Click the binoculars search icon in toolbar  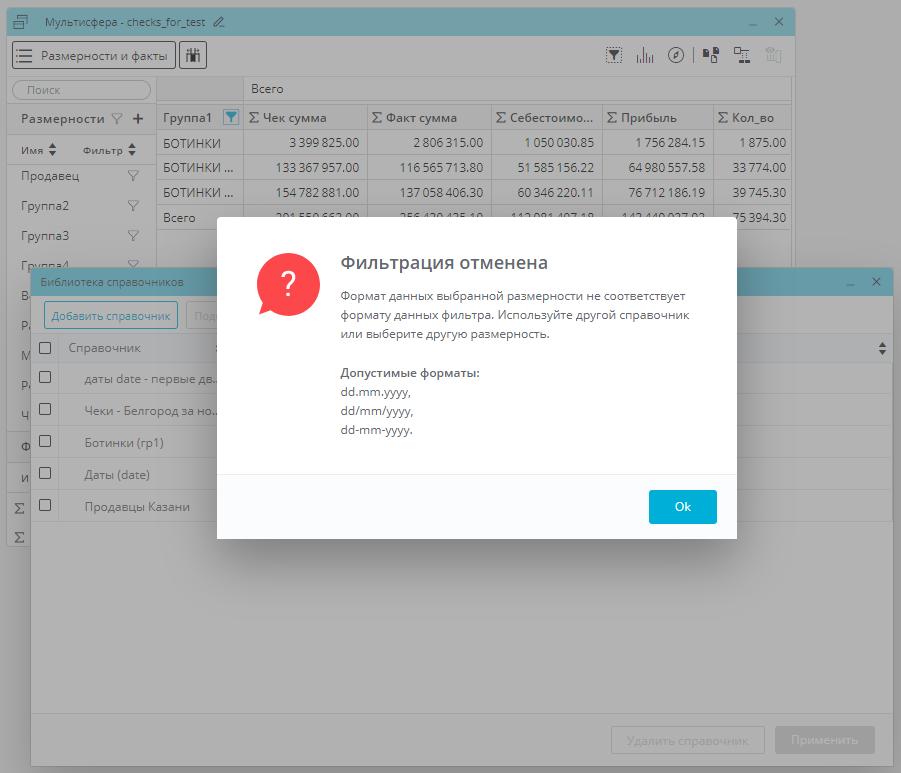click(193, 56)
